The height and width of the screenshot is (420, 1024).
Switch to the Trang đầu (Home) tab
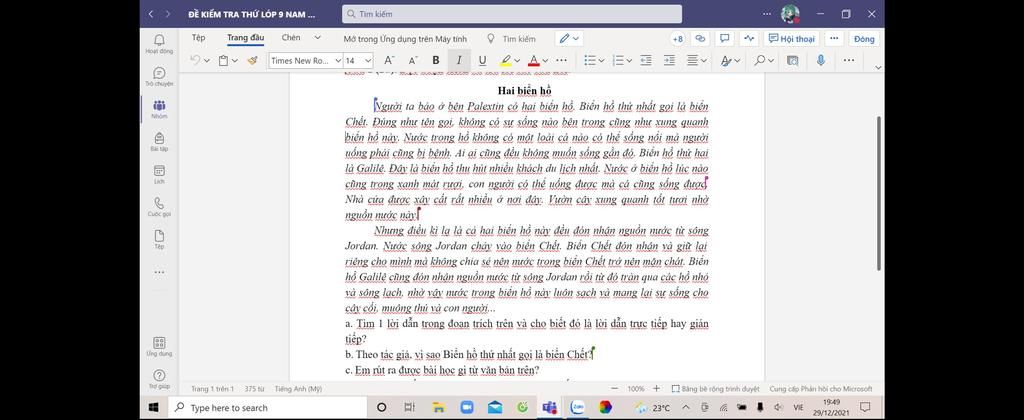tap(246, 38)
